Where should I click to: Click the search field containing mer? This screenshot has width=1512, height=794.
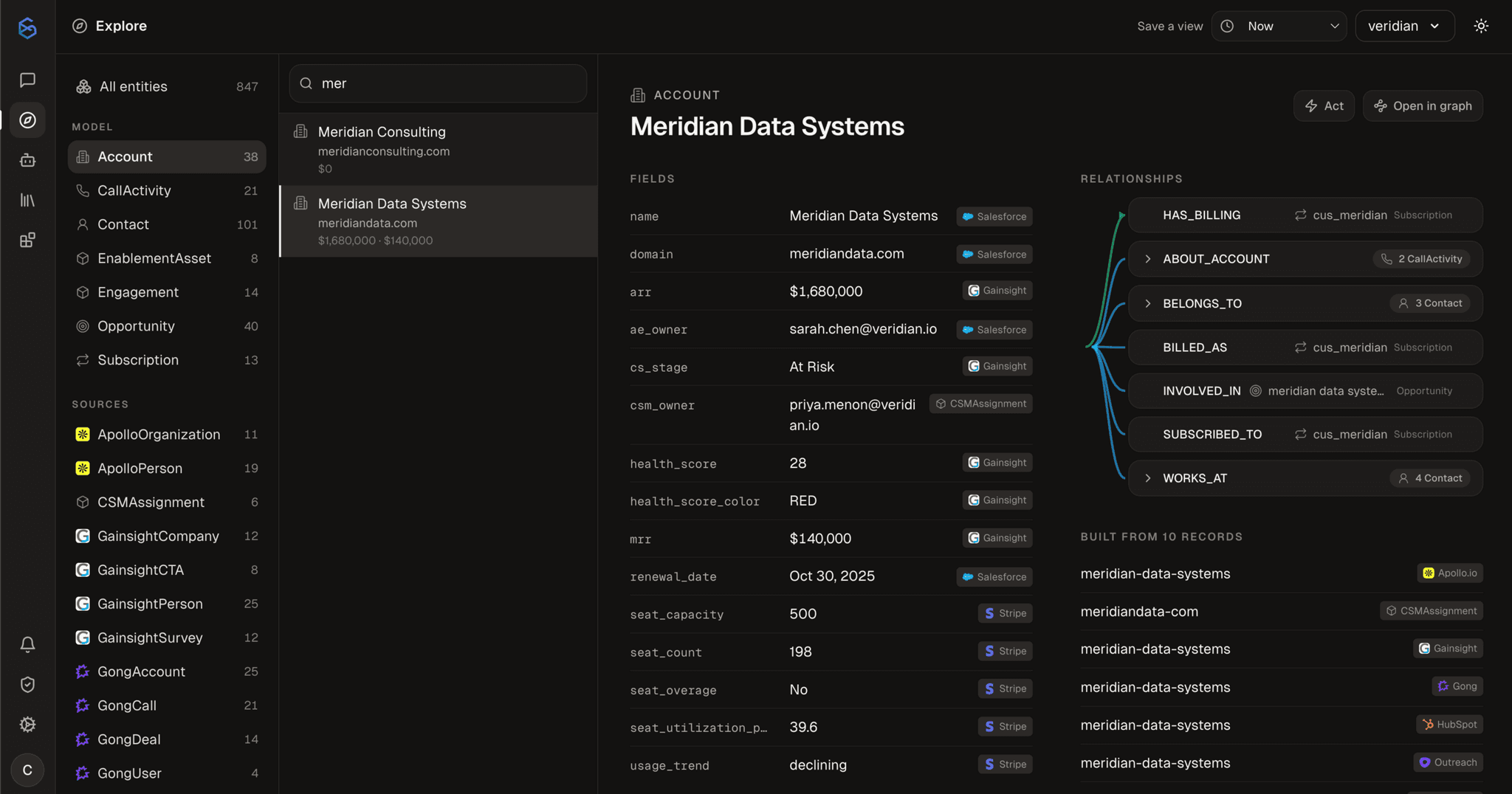(438, 83)
